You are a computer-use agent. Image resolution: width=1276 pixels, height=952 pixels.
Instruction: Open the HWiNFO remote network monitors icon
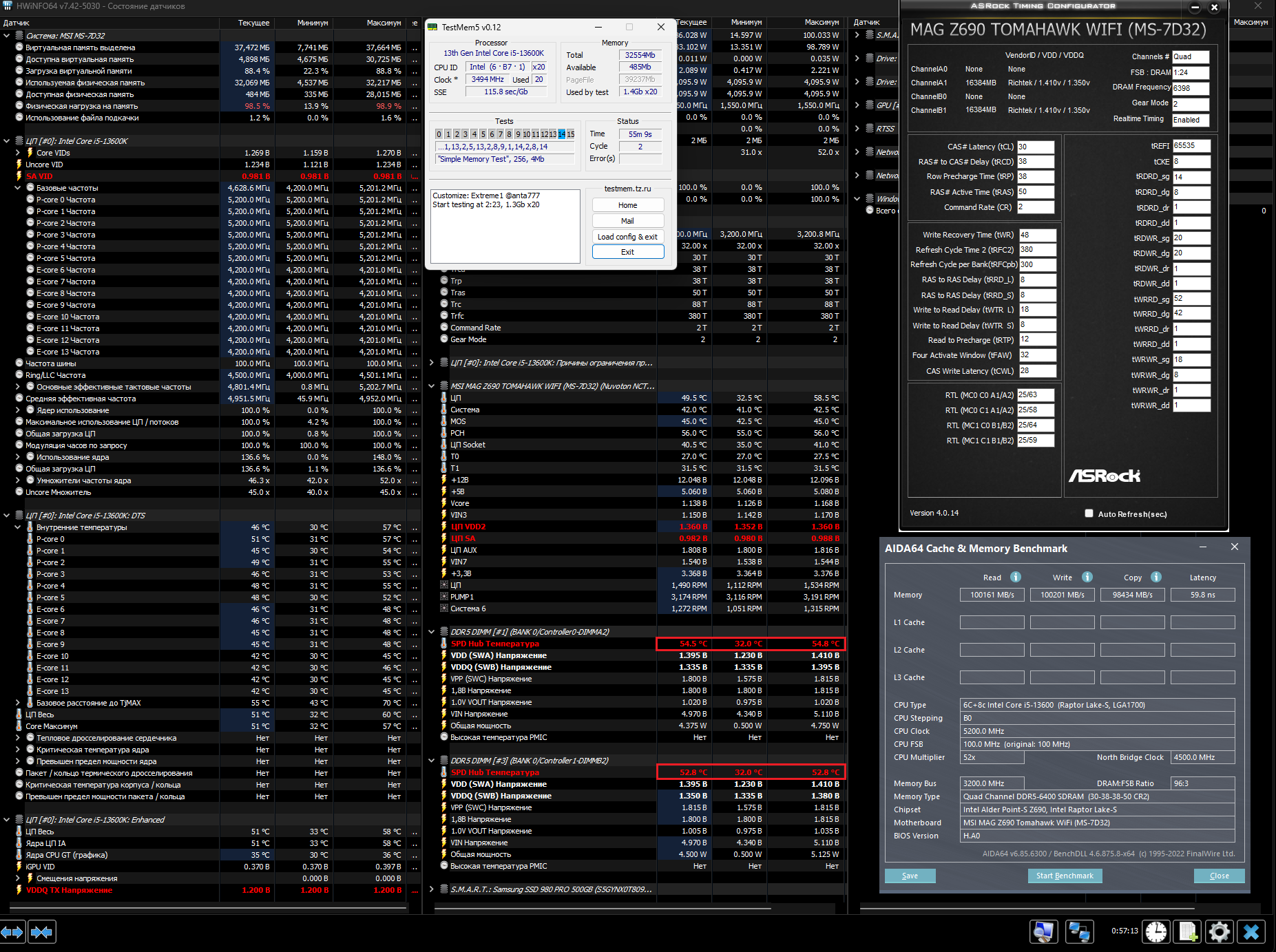tap(1078, 932)
